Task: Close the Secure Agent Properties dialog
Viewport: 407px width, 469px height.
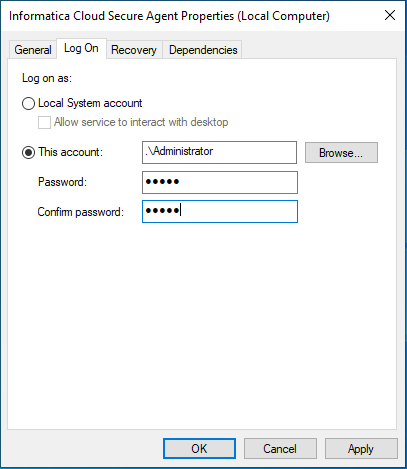Action: pyautogui.click(x=390, y=15)
